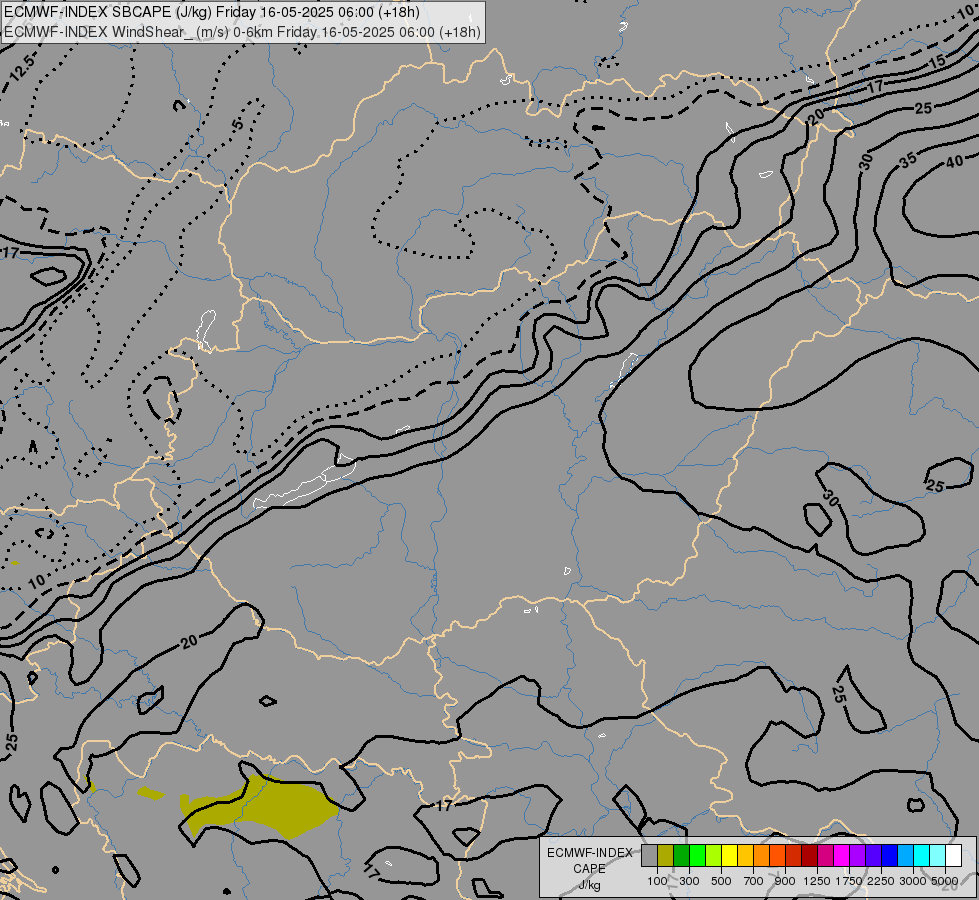Click the '1250' value in the legend
This screenshot has height=900, width=979.
817,881
